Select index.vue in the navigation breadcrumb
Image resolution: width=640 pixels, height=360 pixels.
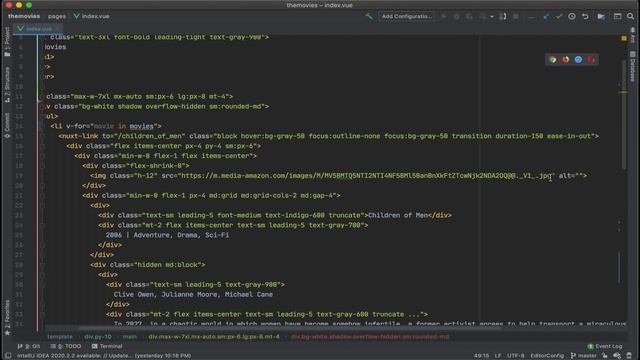coord(92,16)
